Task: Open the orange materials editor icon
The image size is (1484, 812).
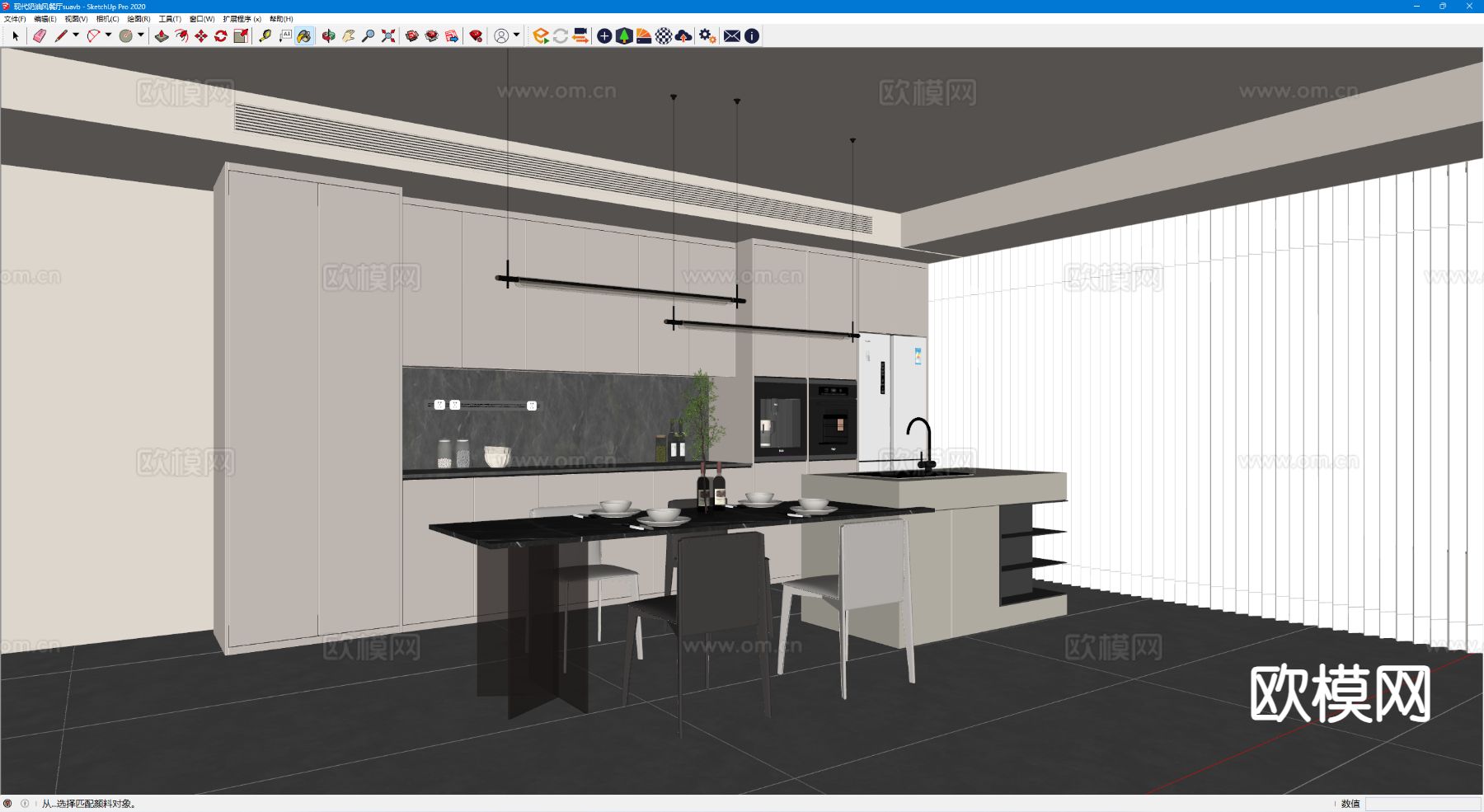Action: click(644, 36)
